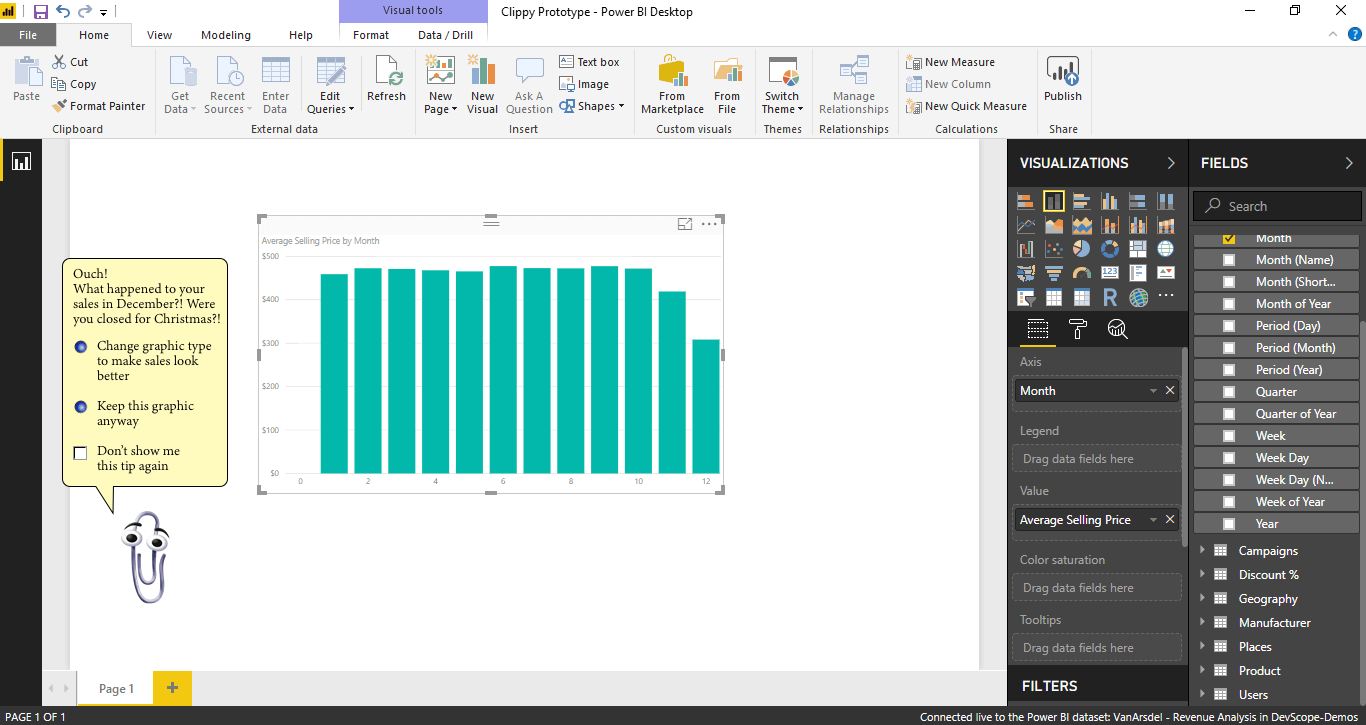This screenshot has width=1366, height=725.
Task: Open the Average Selling Price field dropdown
Action: pyautogui.click(x=1153, y=520)
